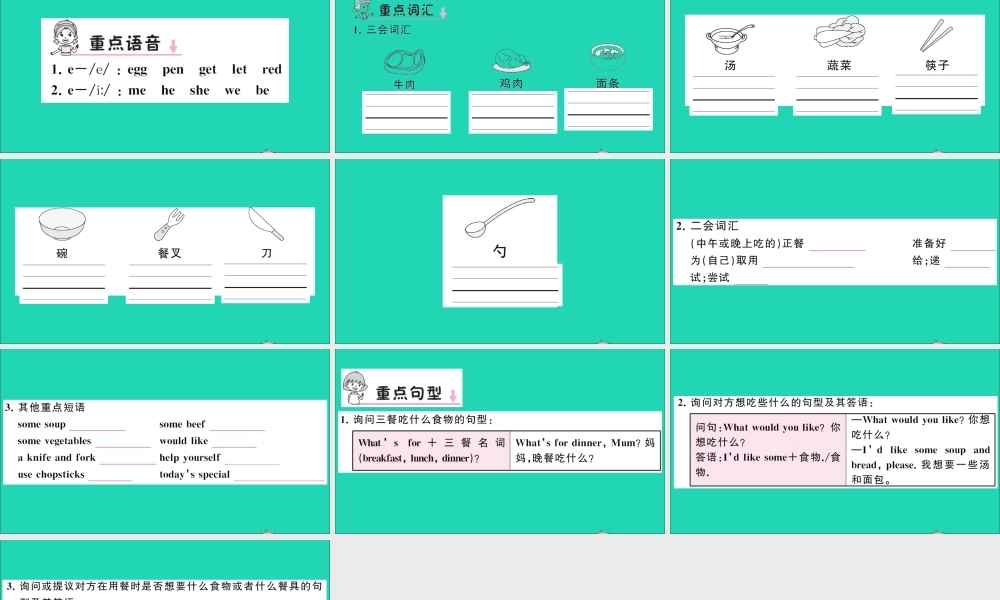
Task: Click the character icon beside 重点词汇
Action: [364, 9]
